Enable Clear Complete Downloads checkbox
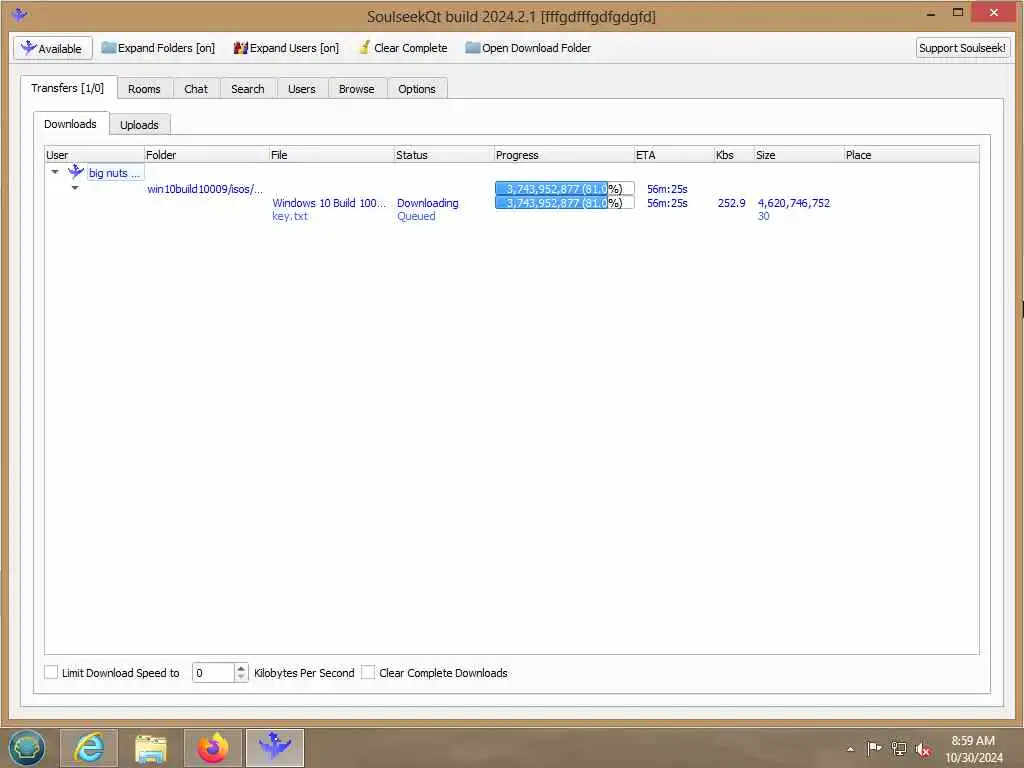1024x768 pixels. [368, 672]
